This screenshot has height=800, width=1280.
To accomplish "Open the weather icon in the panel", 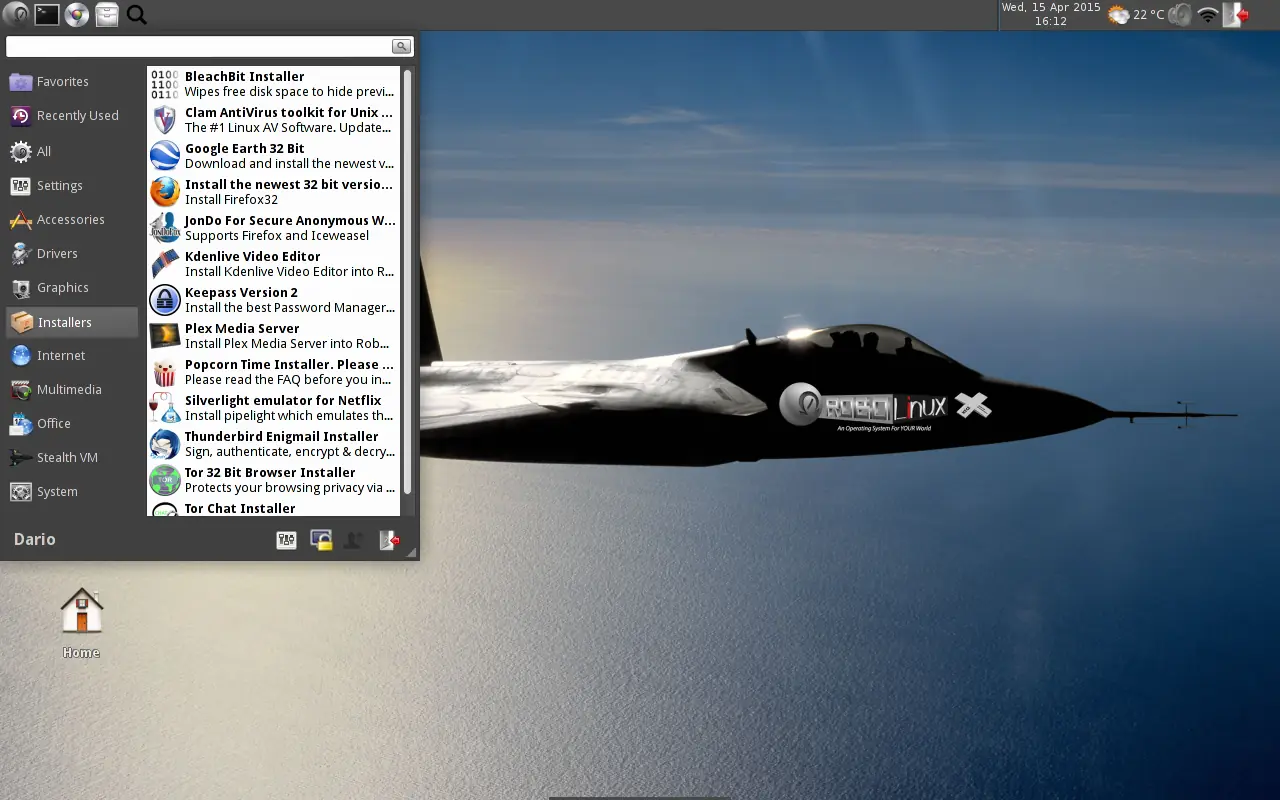I will pyautogui.click(x=1118, y=15).
